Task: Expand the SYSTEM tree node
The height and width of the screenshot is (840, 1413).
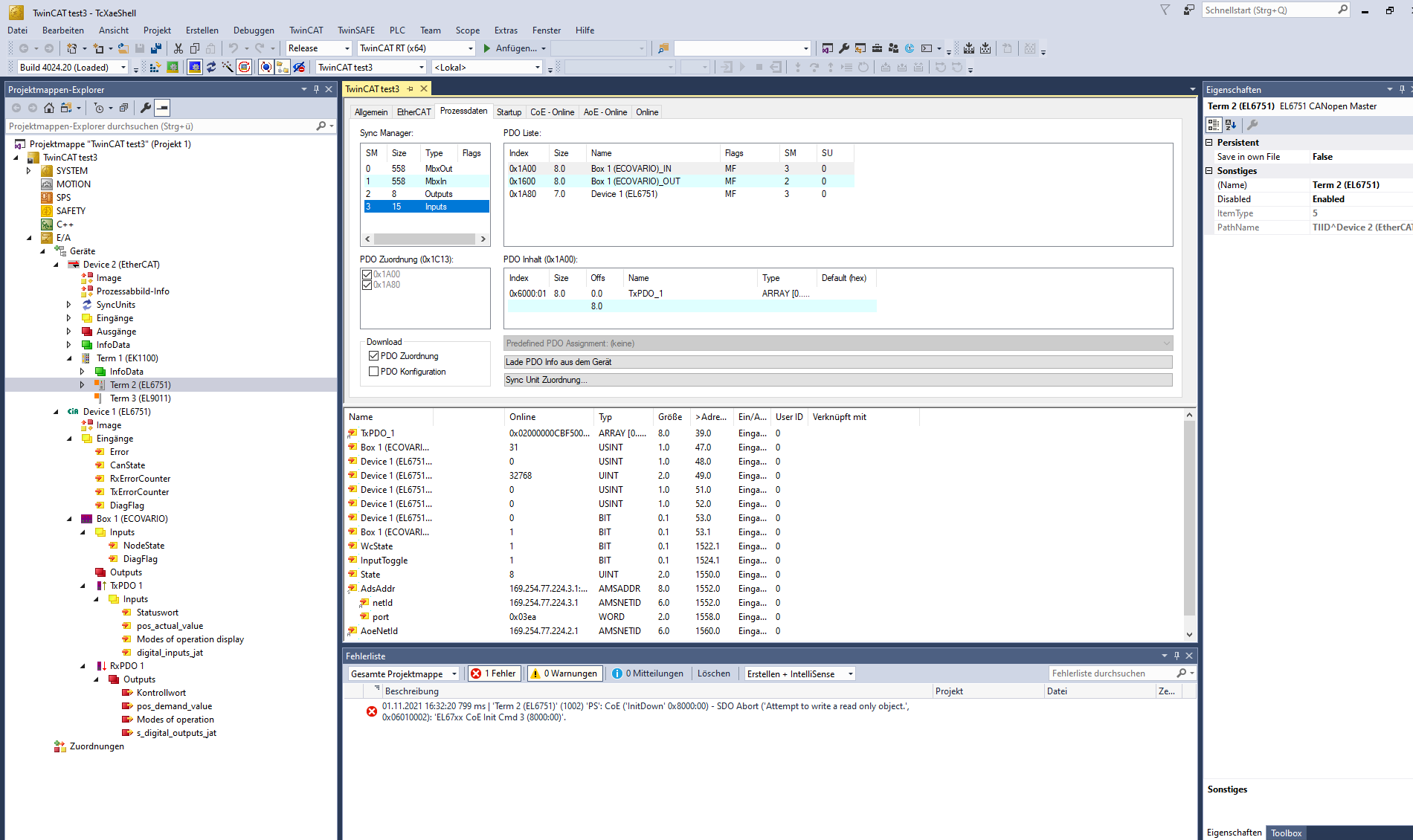Action: click(29, 171)
